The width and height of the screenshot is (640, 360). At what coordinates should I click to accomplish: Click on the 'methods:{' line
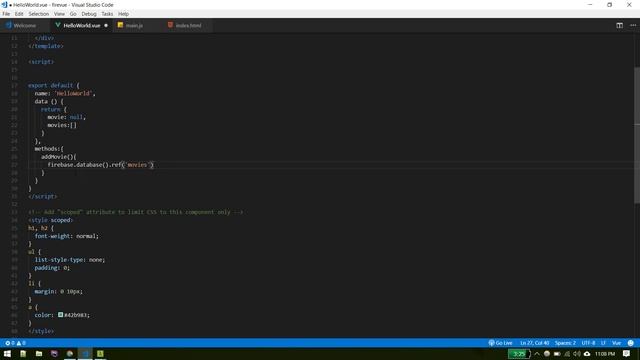click(49, 149)
